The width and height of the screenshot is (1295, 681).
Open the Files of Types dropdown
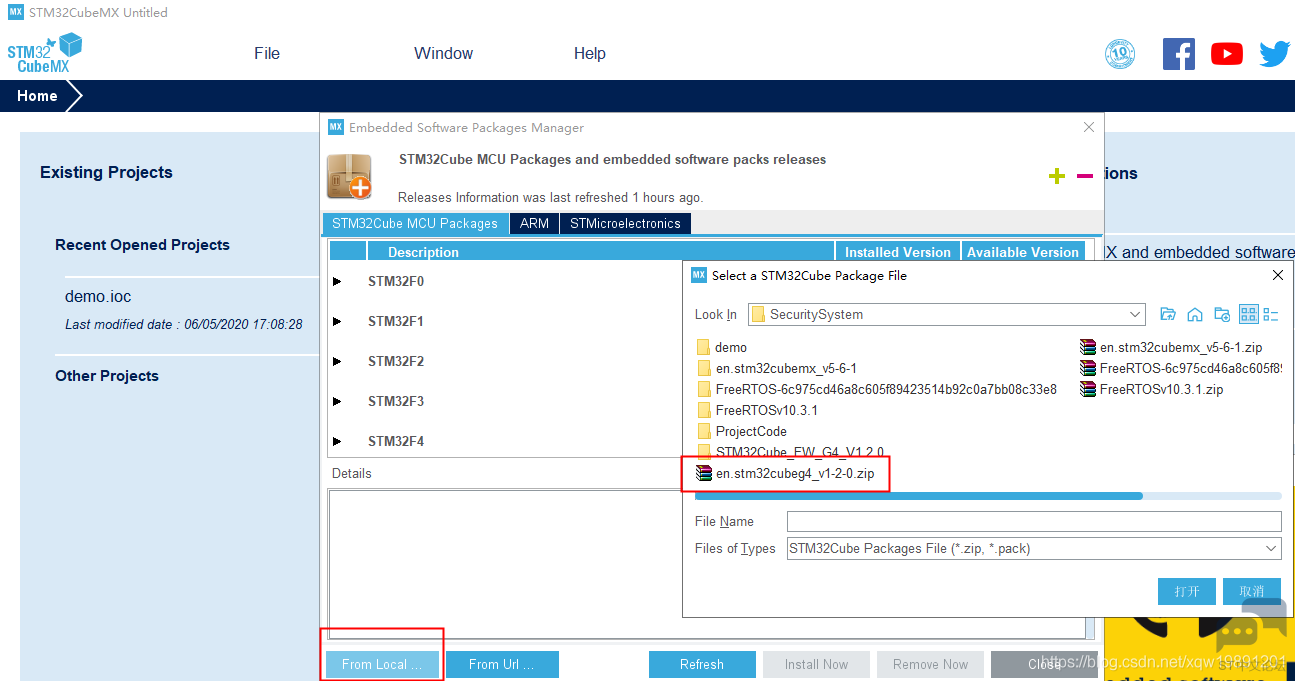click(x=1271, y=548)
